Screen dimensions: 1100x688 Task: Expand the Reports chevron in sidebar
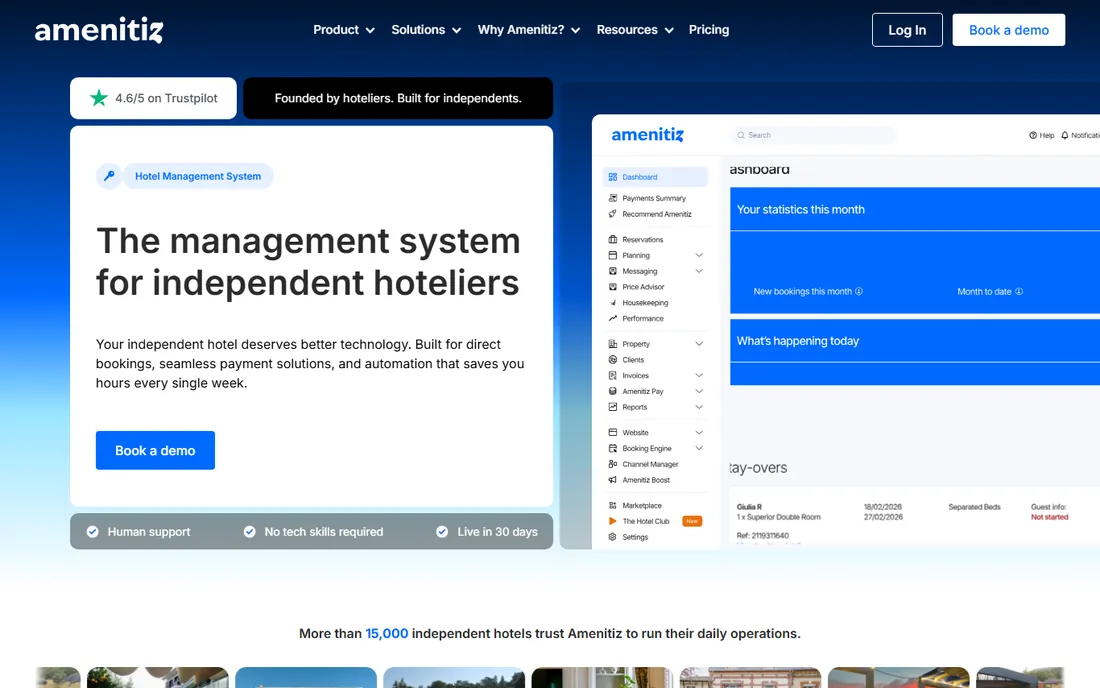tap(699, 407)
